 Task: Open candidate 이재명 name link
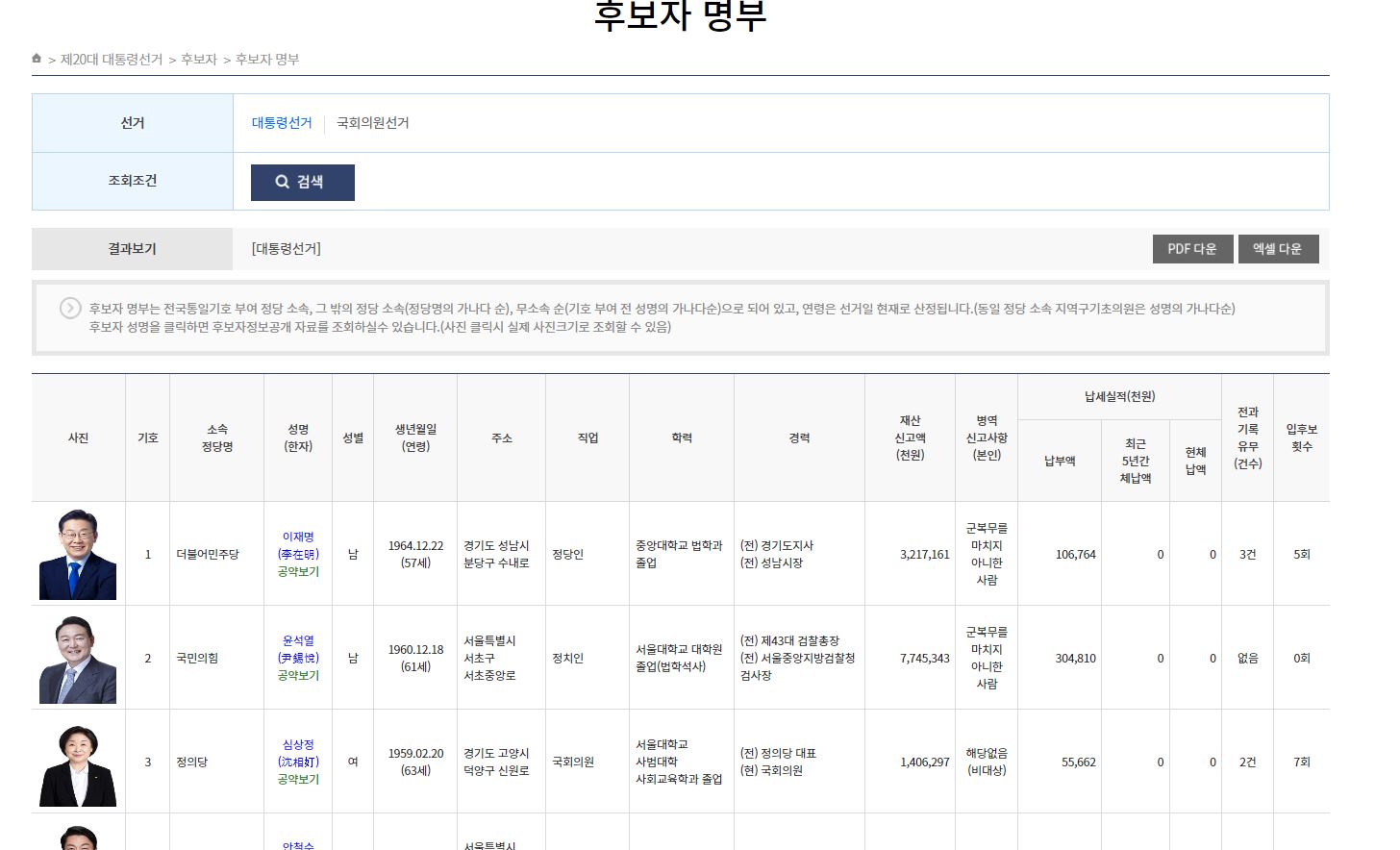pyautogui.click(x=298, y=537)
